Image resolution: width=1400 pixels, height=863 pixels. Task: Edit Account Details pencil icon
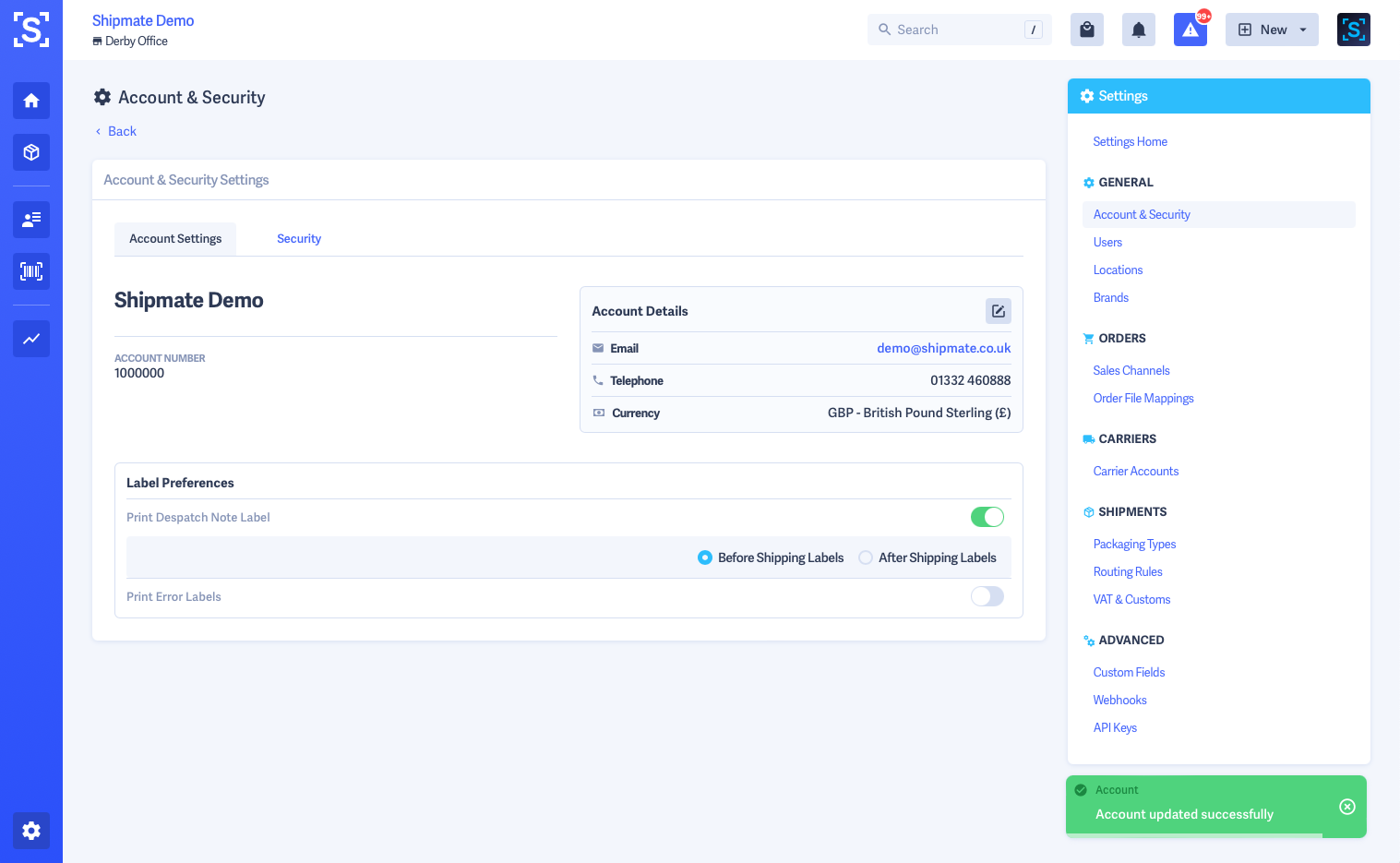[999, 311]
